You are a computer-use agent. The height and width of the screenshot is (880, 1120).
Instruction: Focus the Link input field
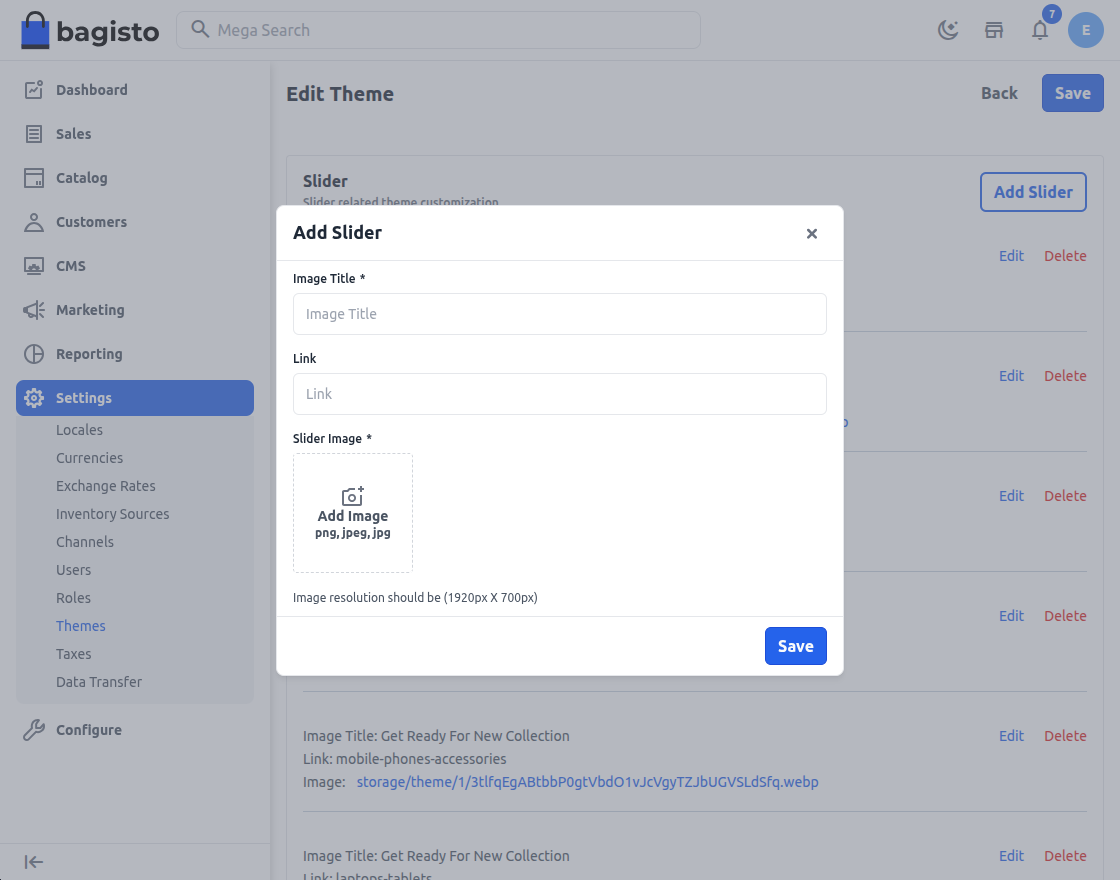click(x=559, y=394)
